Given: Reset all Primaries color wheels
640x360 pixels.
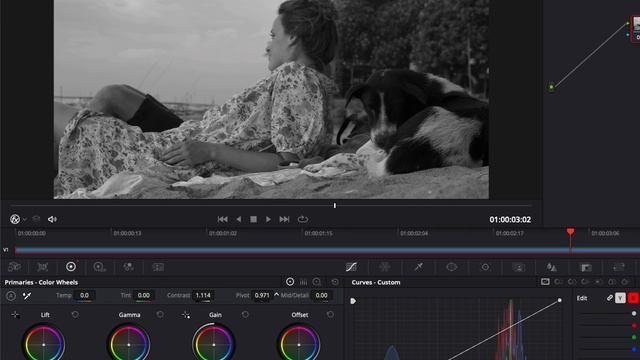Looking at the screenshot, I should 335,282.
